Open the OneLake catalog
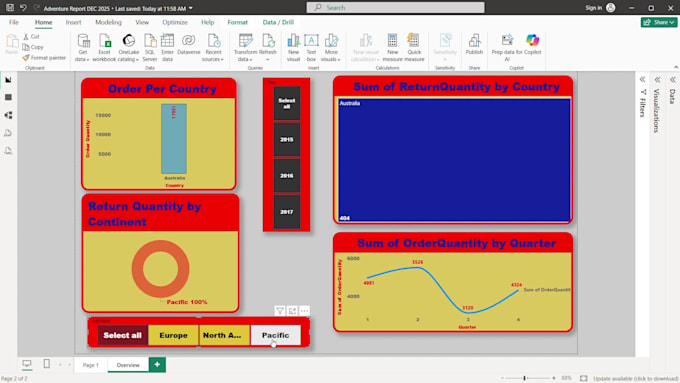Image resolution: width=680 pixels, height=383 pixels. click(x=128, y=48)
